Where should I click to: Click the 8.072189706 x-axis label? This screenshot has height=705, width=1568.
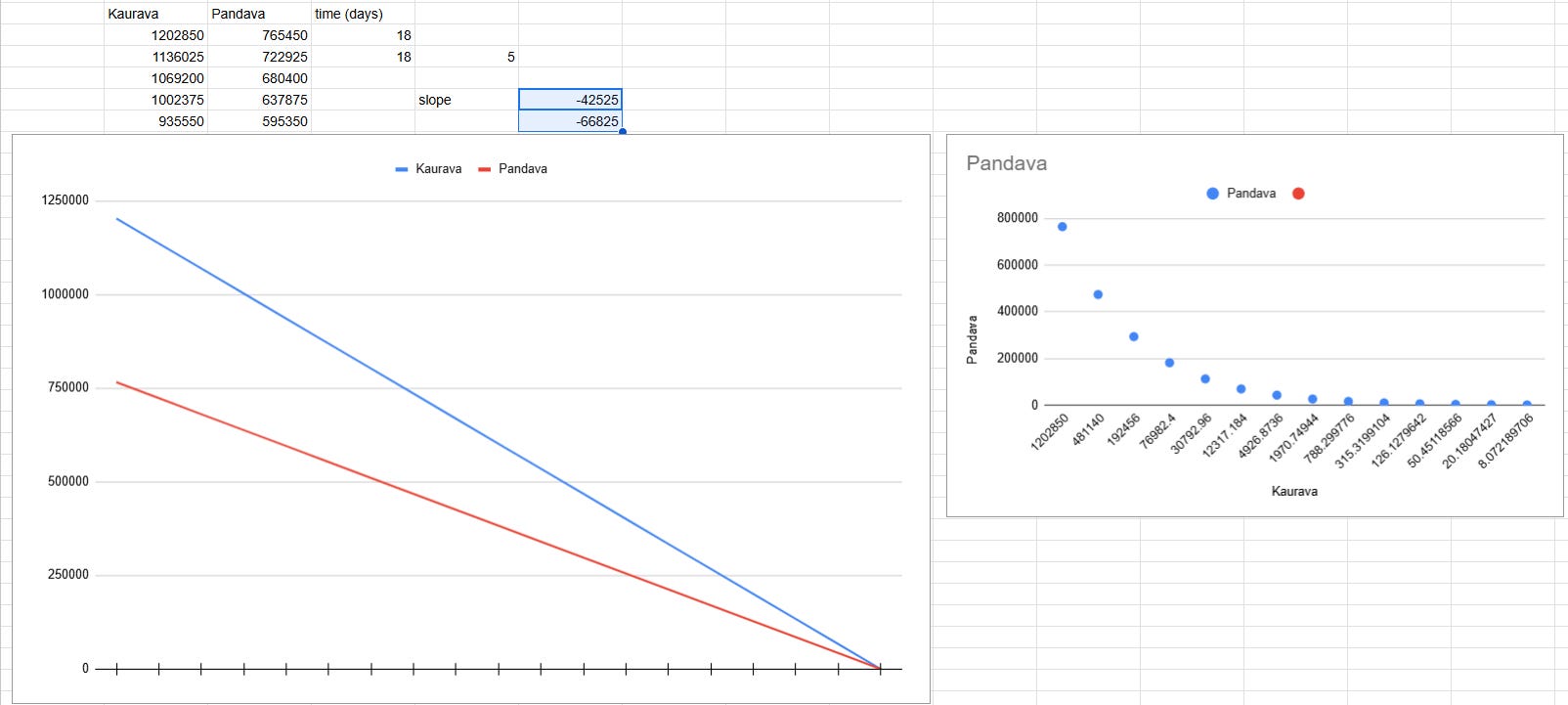coord(1505,440)
